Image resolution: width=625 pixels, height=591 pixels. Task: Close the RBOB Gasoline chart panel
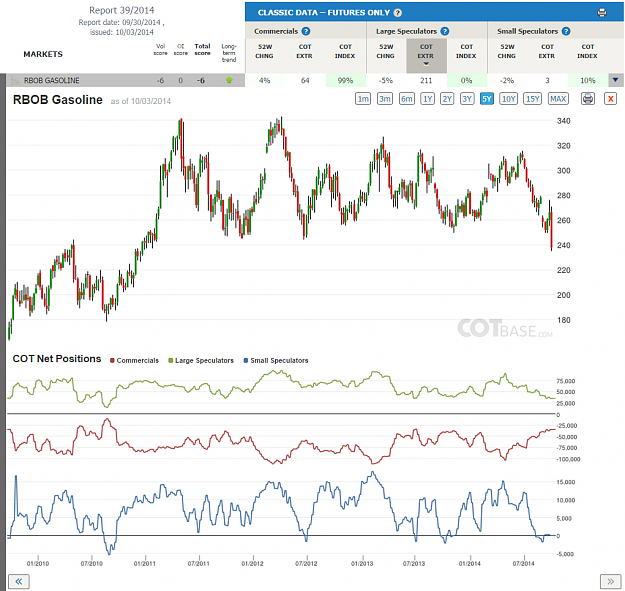pos(610,98)
